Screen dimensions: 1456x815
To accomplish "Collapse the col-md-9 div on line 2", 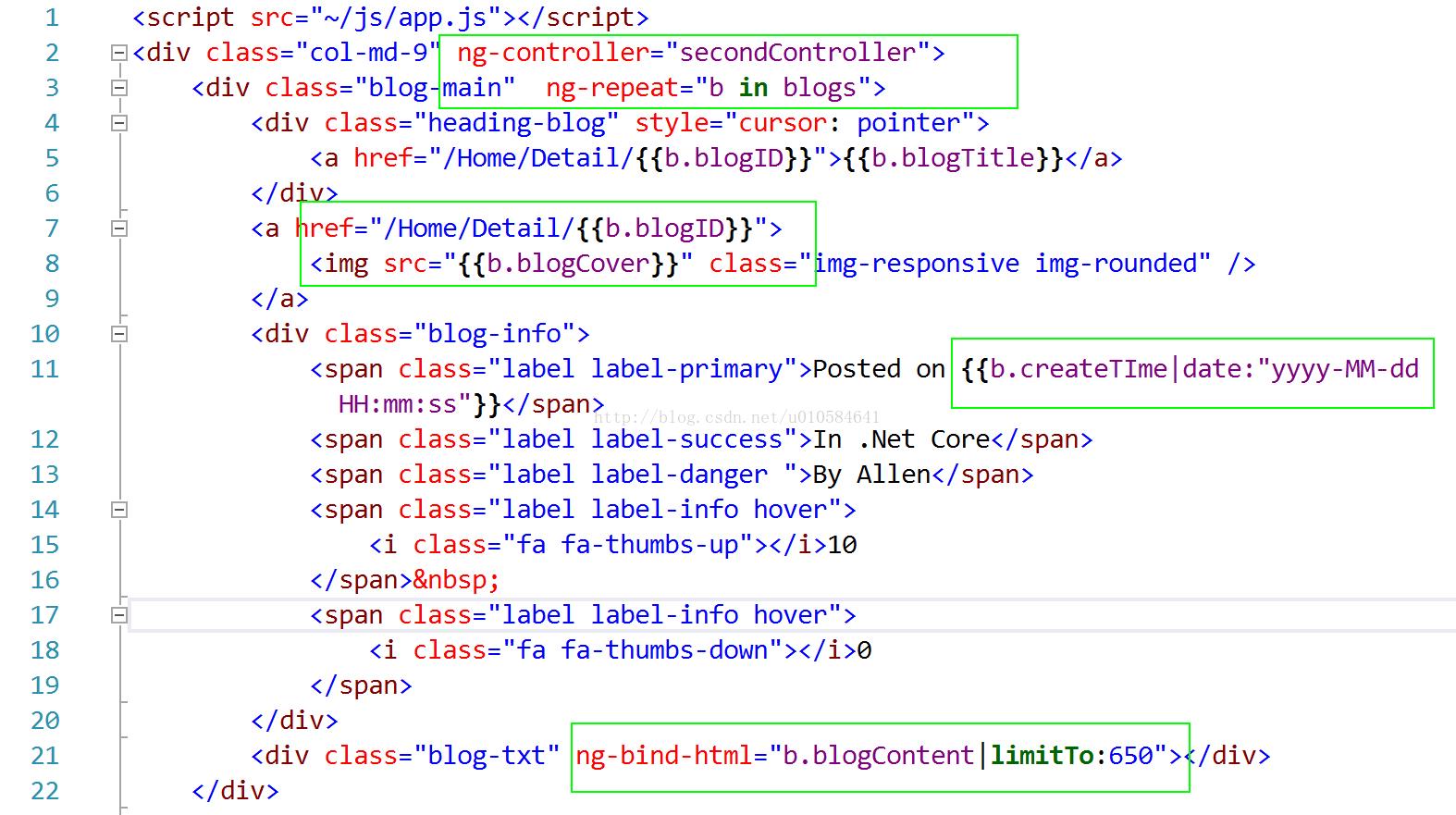I will coord(118,53).
